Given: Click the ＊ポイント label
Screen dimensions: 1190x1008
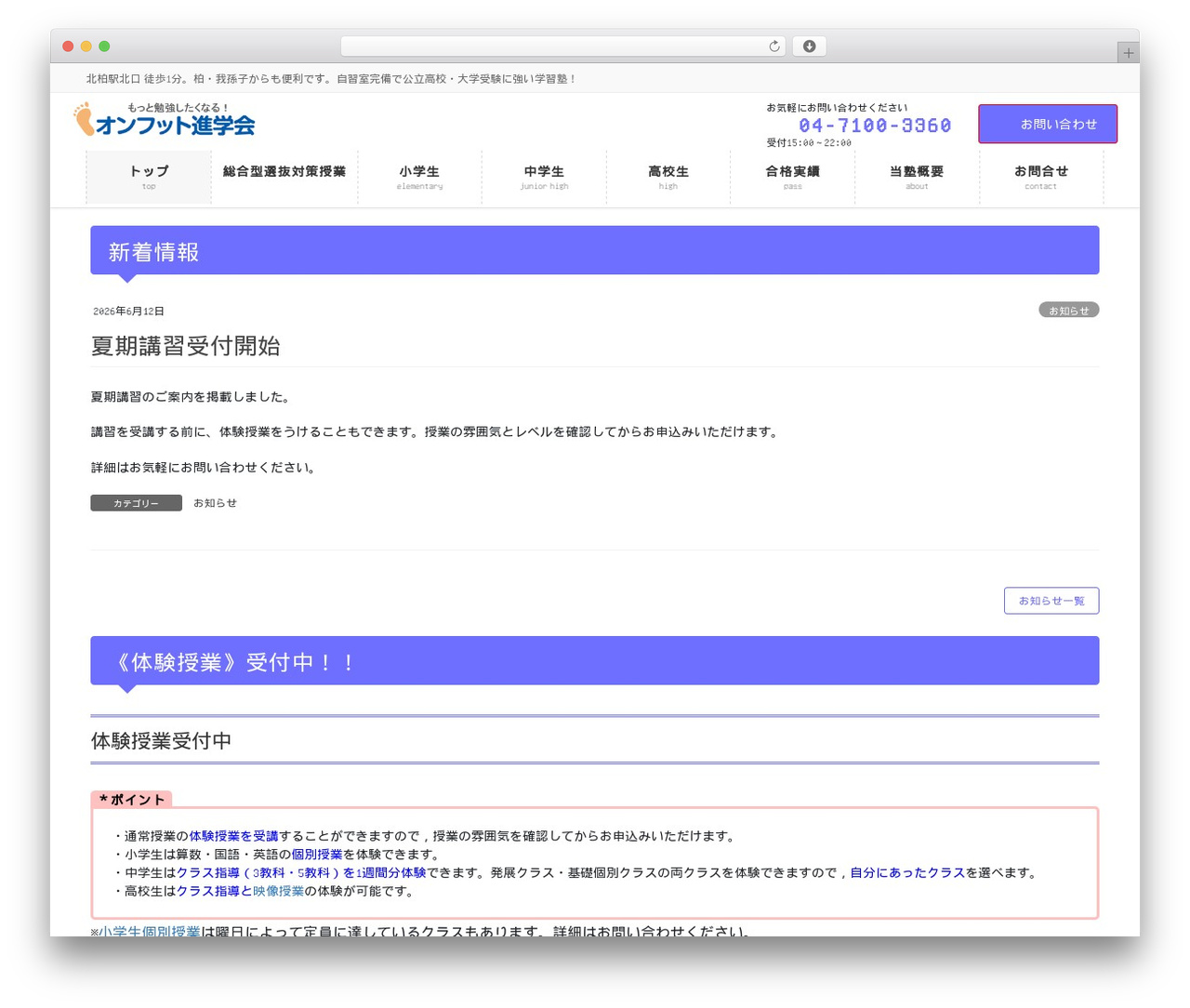Looking at the screenshot, I should [x=131, y=800].
